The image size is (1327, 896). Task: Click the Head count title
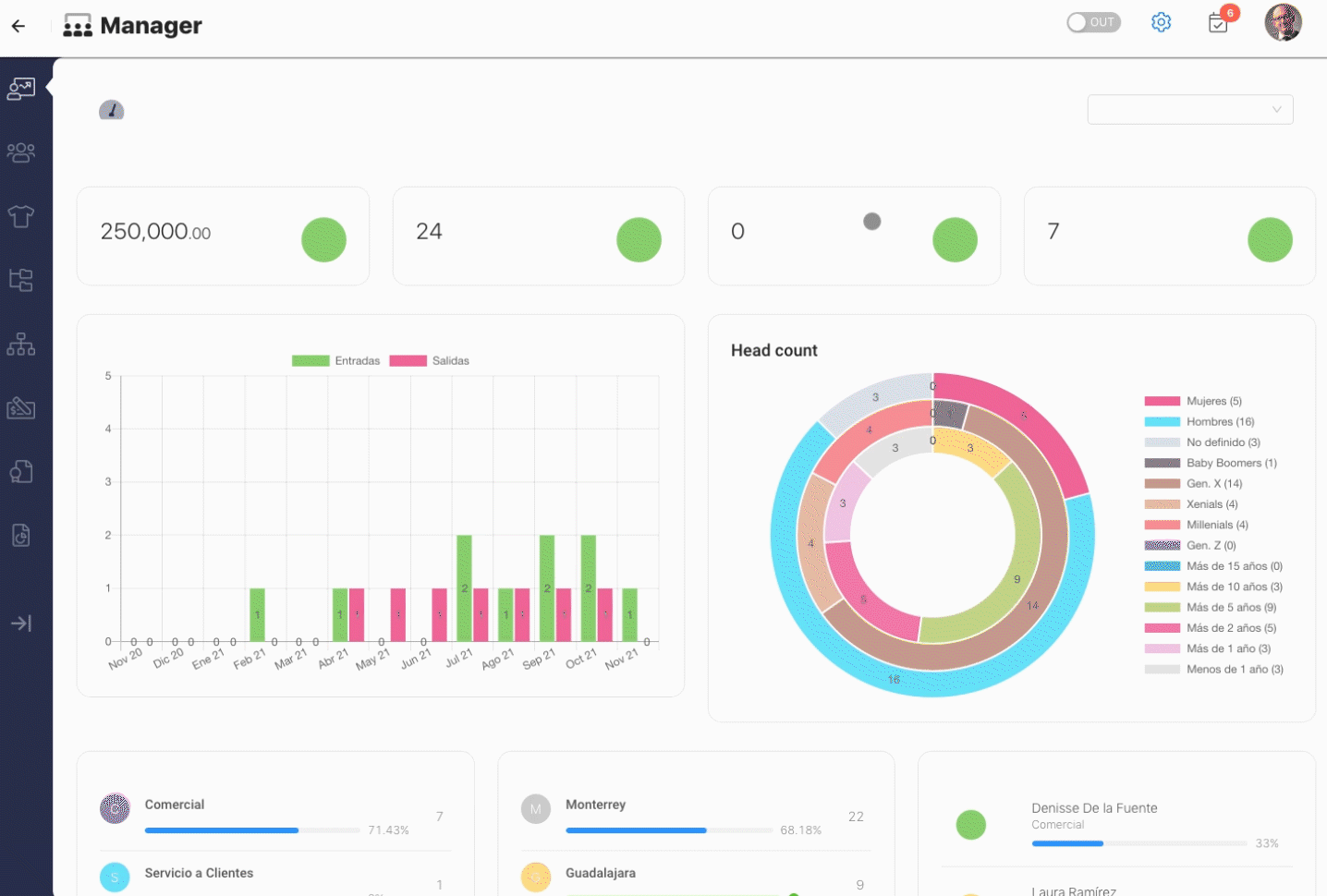tap(774, 350)
